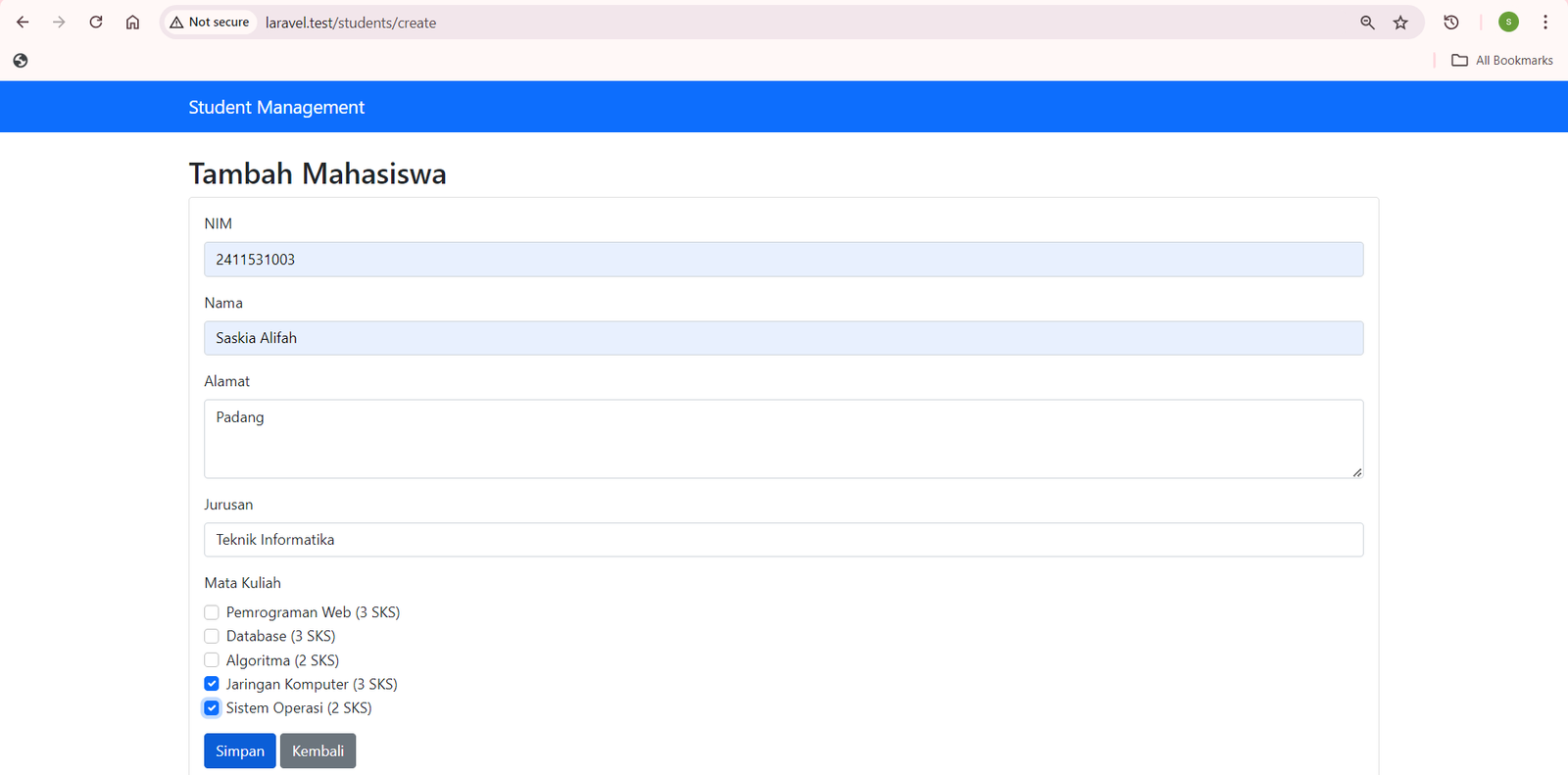This screenshot has height=775, width=1568.
Task: Click the Sistem Operasi (2 SKS) label text
Action: [x=299, y=707]
